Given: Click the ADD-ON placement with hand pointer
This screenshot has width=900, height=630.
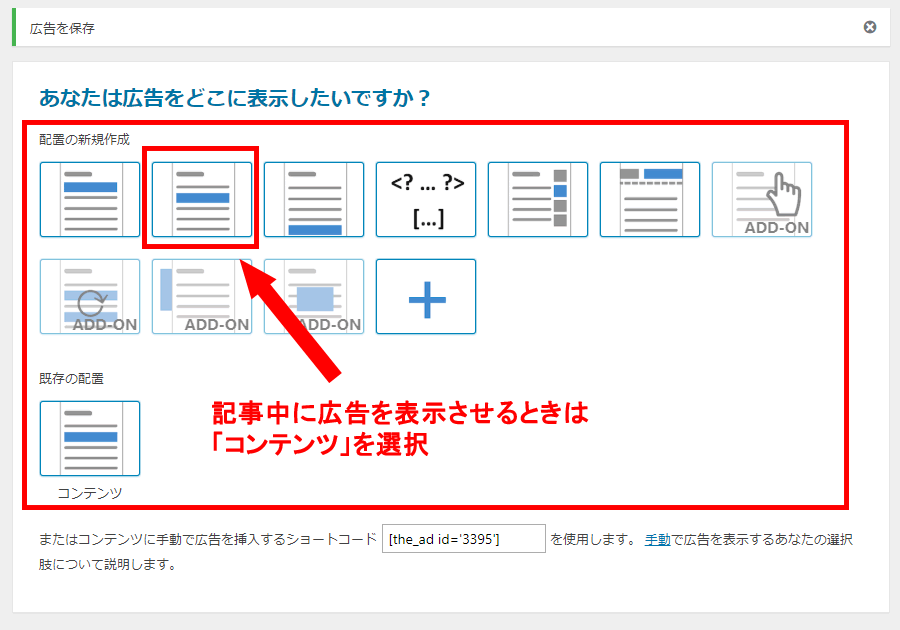Looking at the screenshot, I should click(x=762, y=199).
